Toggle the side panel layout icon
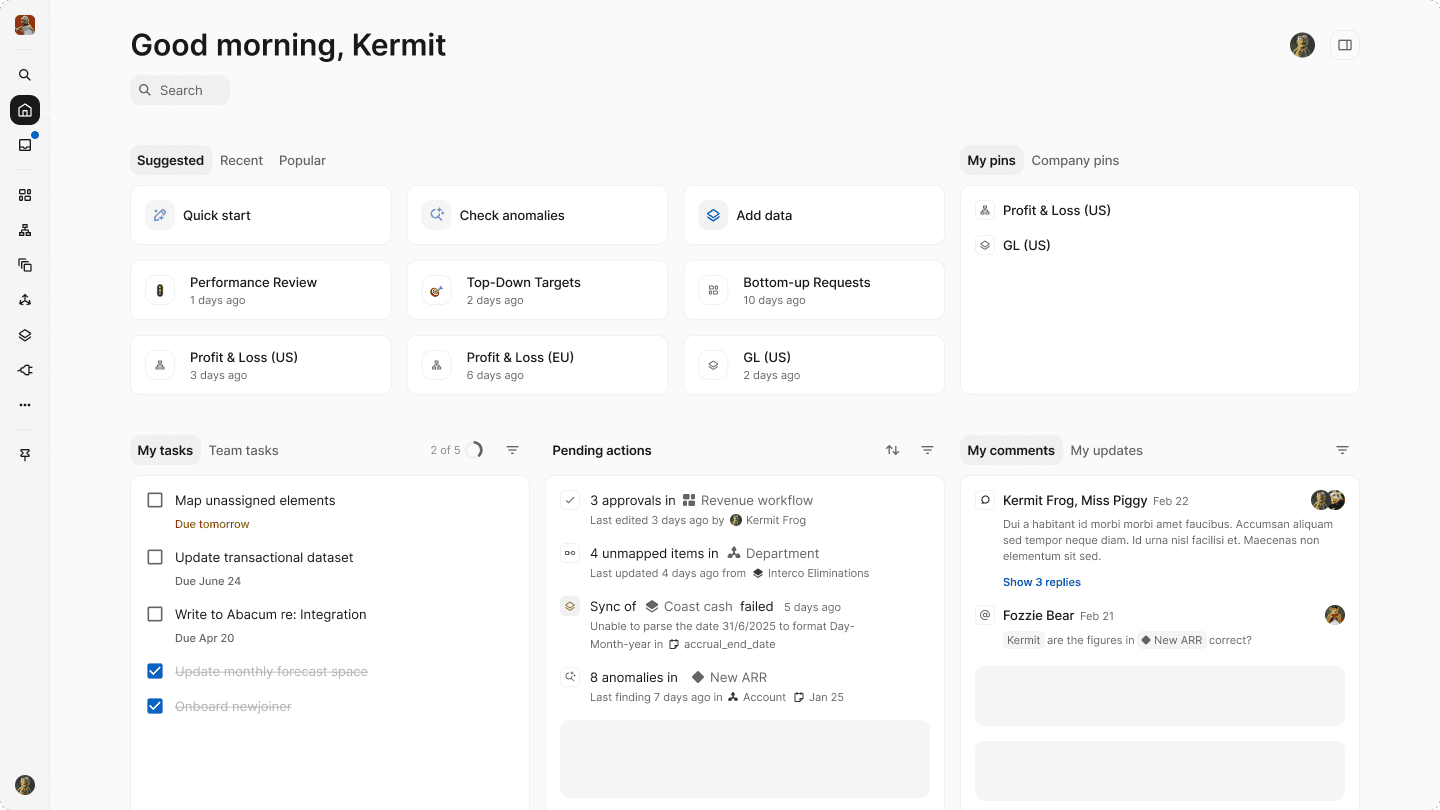 point(1345,45)
